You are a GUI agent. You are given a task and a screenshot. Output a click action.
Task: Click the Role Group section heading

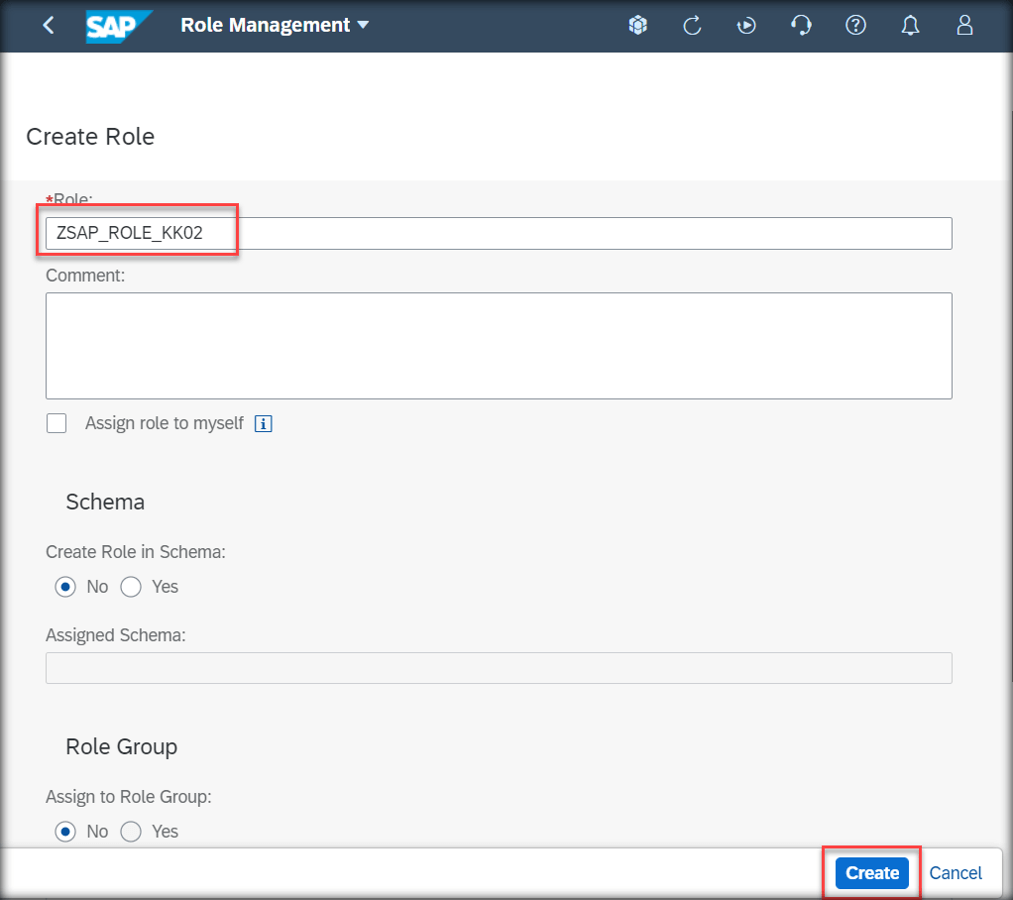(121, 747)
